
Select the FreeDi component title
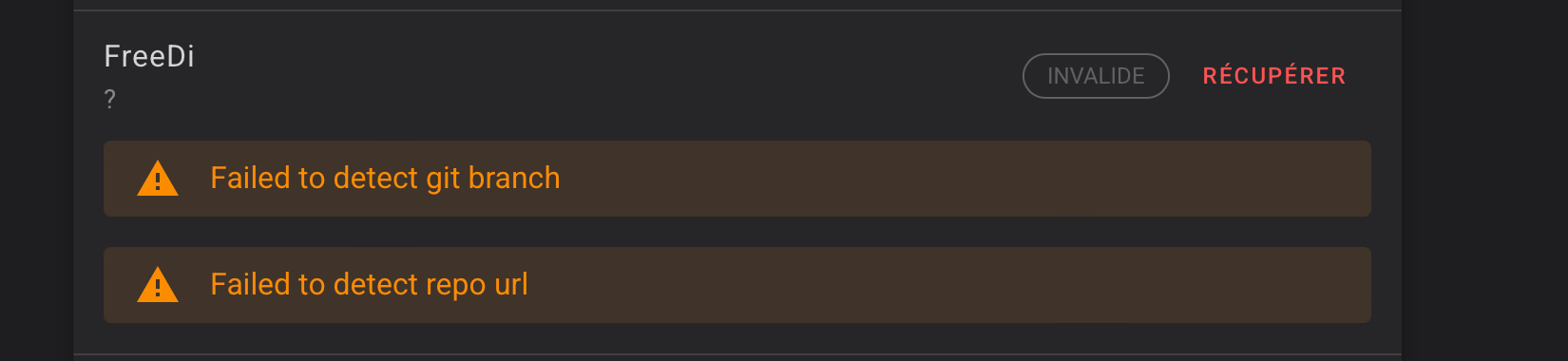click(149, 56)
